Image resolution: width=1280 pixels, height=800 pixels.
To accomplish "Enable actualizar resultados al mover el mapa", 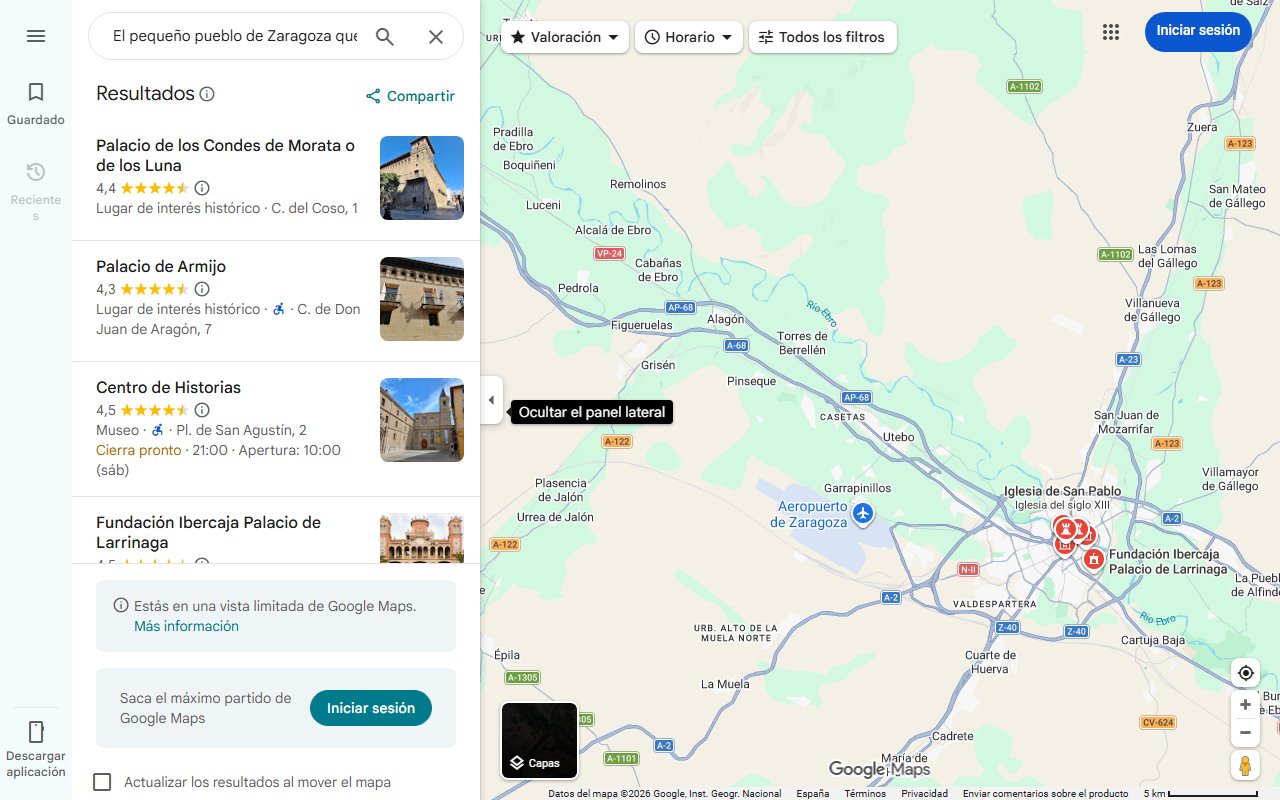I will (x=102, y=782).
